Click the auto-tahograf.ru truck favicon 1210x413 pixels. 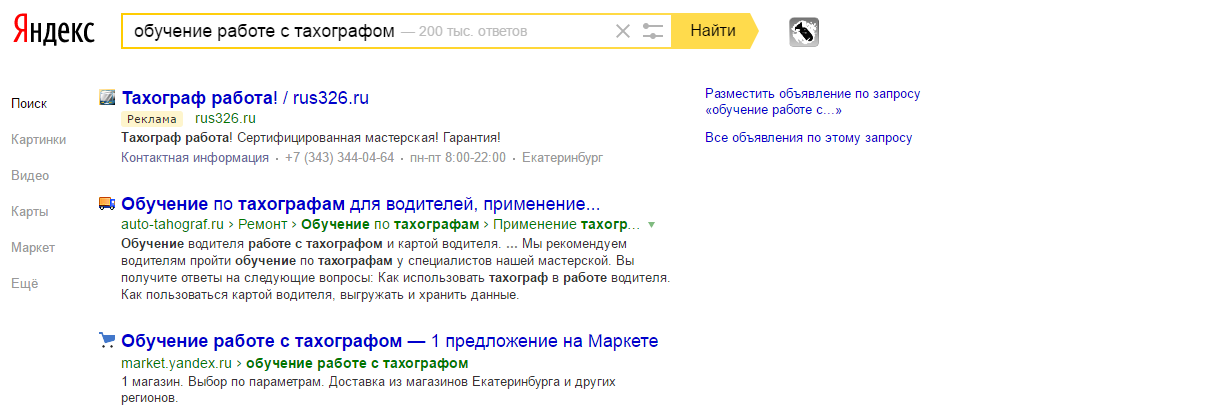108,203
